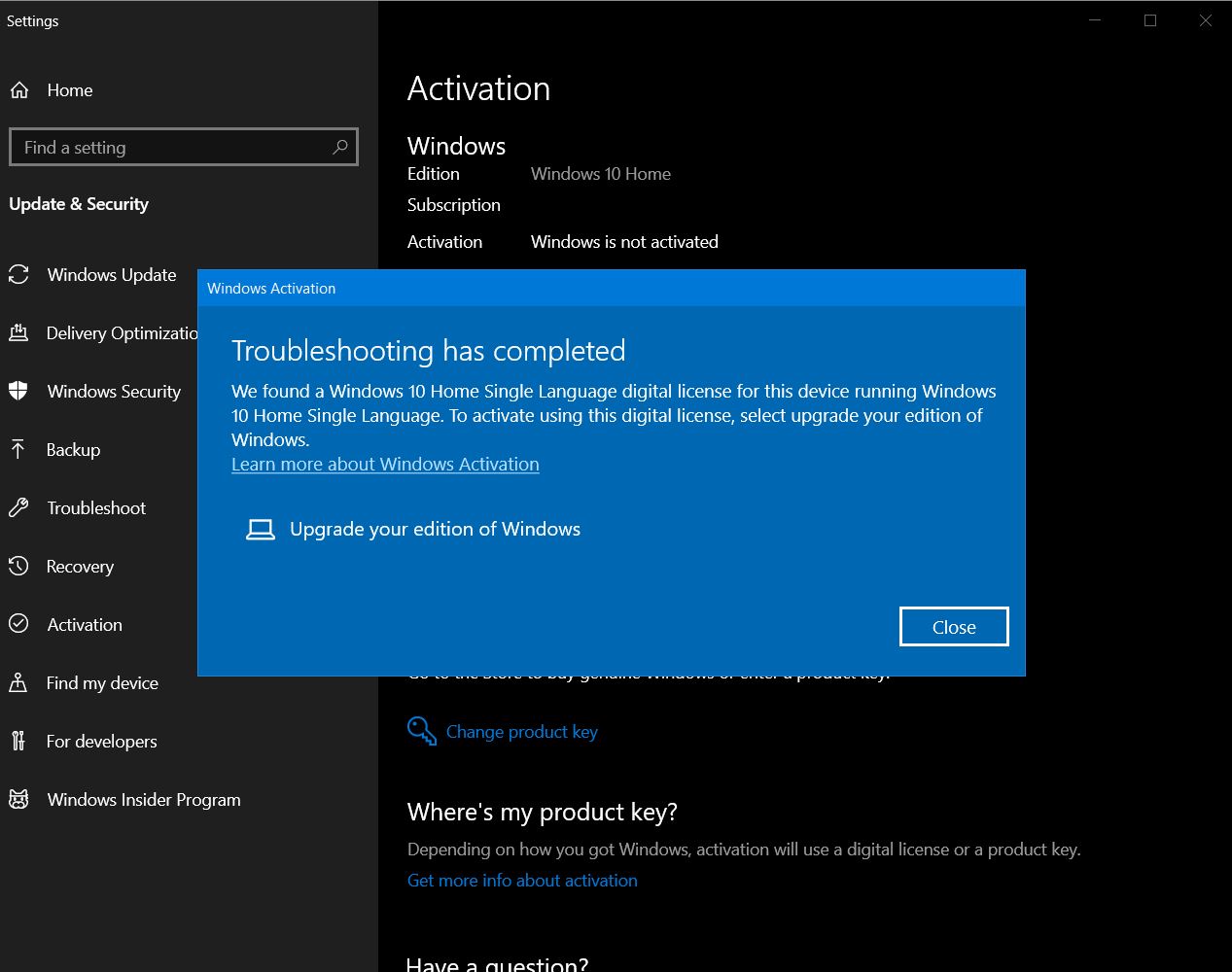Select Windows Insider Program
The width and height of the screenshot is (1232, 972).
coord(144,800)
